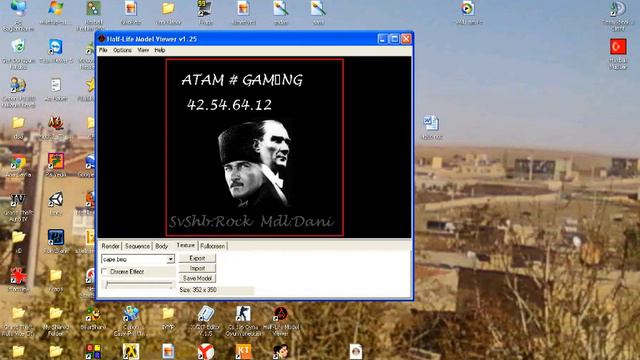Select the TeamViewer desktop shortcut

pos(56,51)
